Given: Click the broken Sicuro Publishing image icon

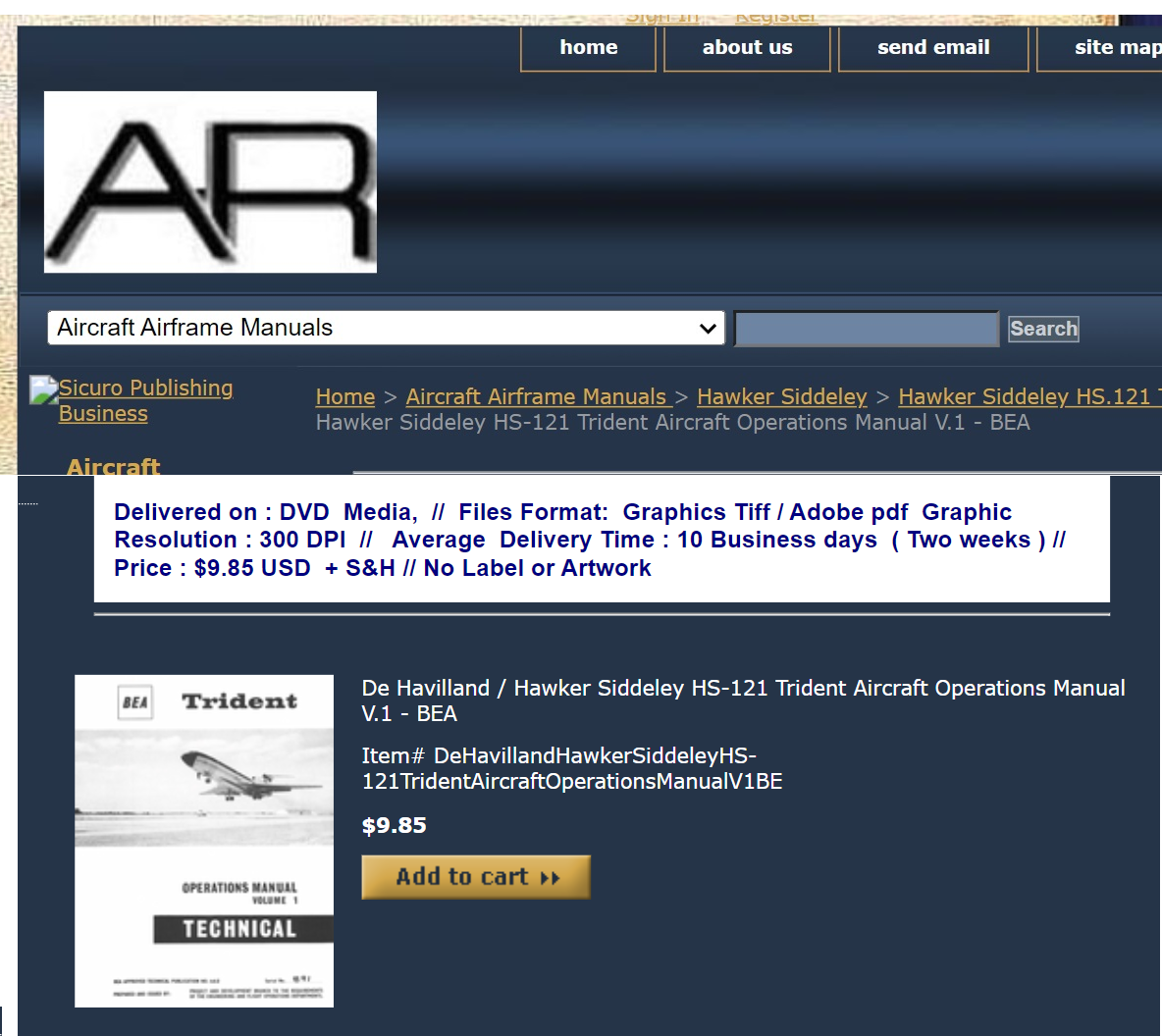Looking at the screenshot, I should 43,389.
